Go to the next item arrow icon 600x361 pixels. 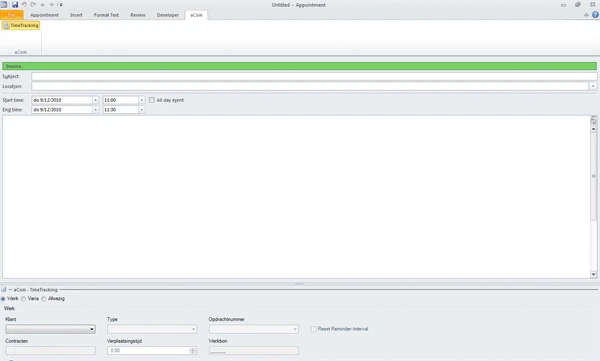[51, 5]
